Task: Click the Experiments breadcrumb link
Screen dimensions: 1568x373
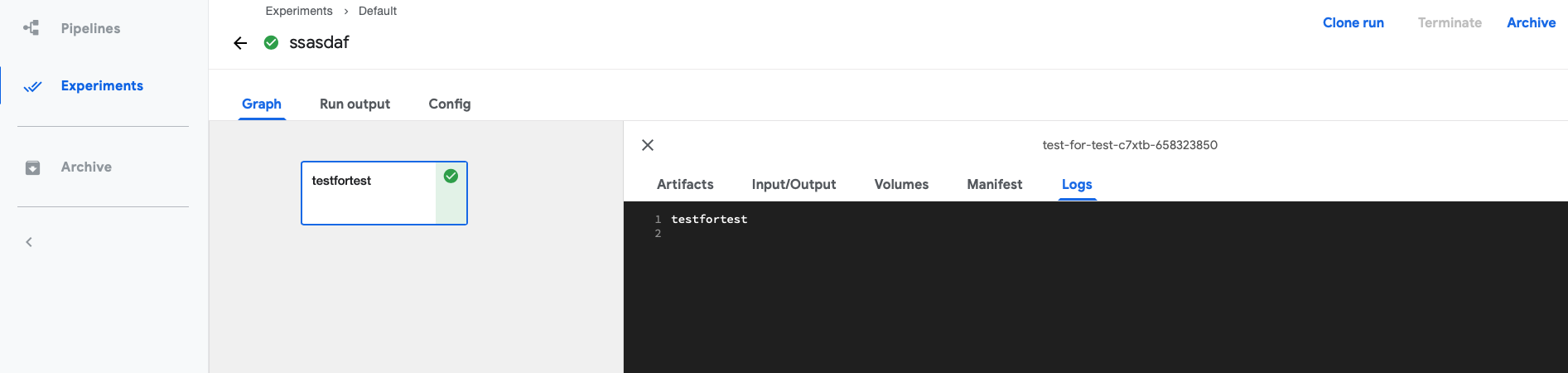Action: (299, 11)
